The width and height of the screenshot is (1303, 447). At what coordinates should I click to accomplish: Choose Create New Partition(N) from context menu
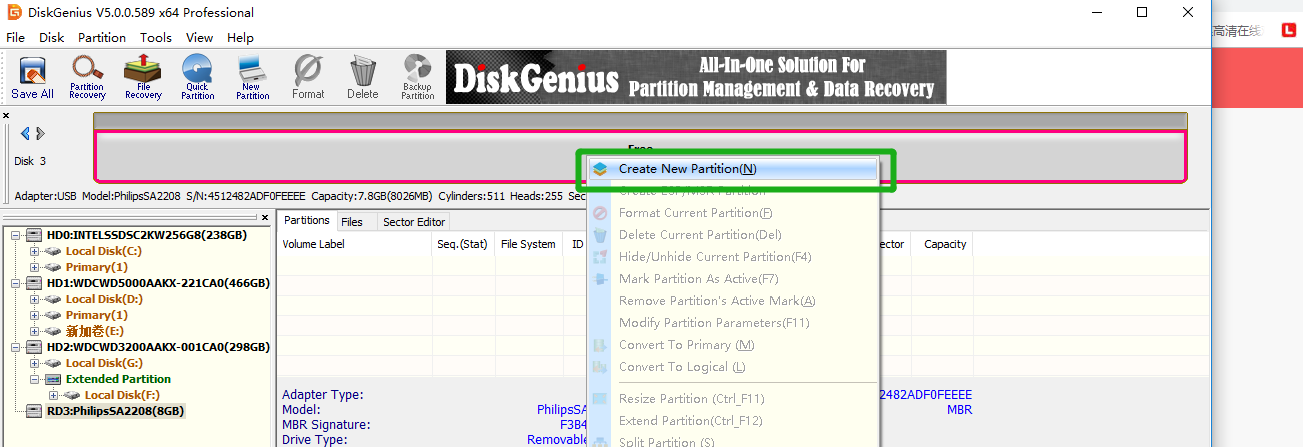(x=732, y=169)
